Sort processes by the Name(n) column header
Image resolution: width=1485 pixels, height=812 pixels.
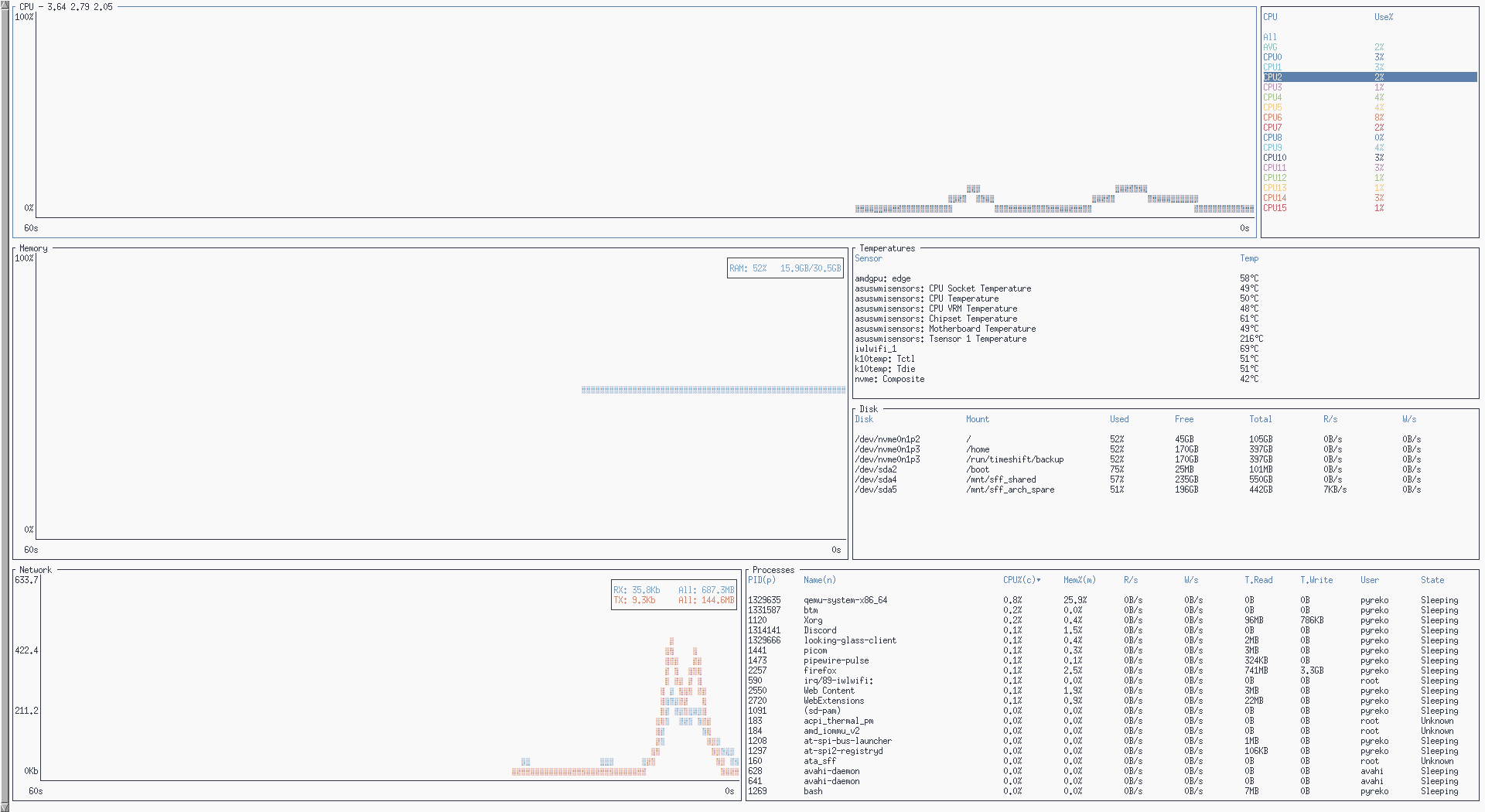click(x=819, y=580)
